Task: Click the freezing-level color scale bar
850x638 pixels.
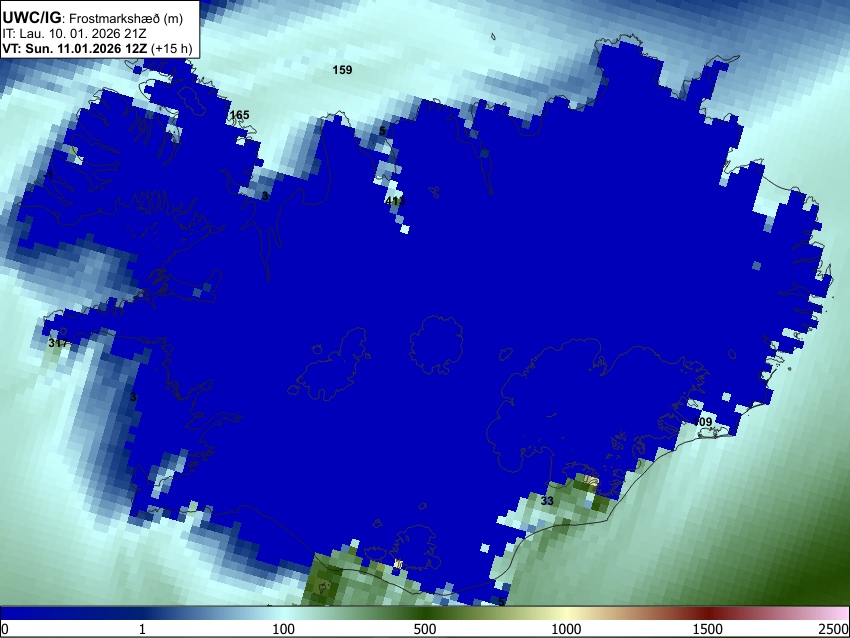Action: 425,613
